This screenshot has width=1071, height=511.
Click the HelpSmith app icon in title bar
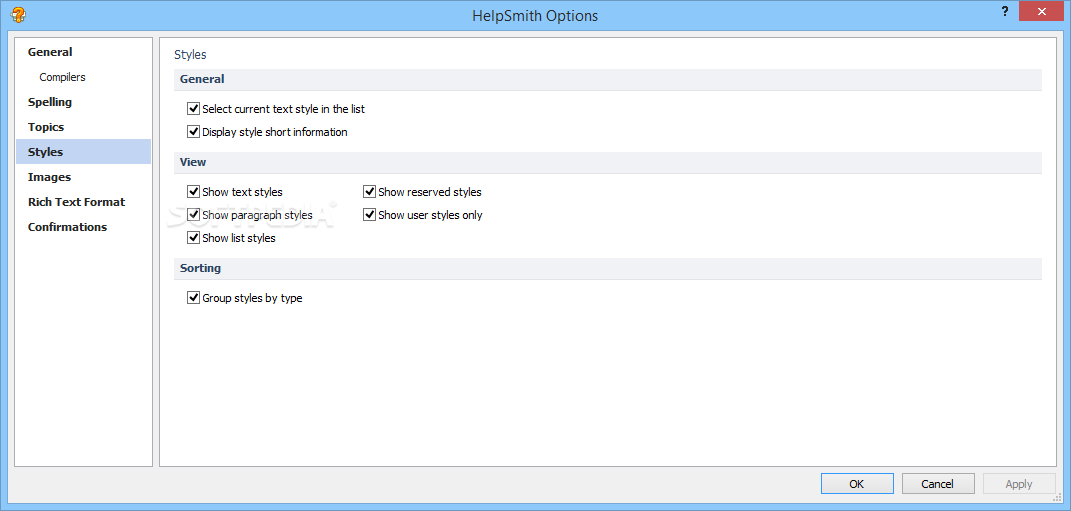(18, 14)
